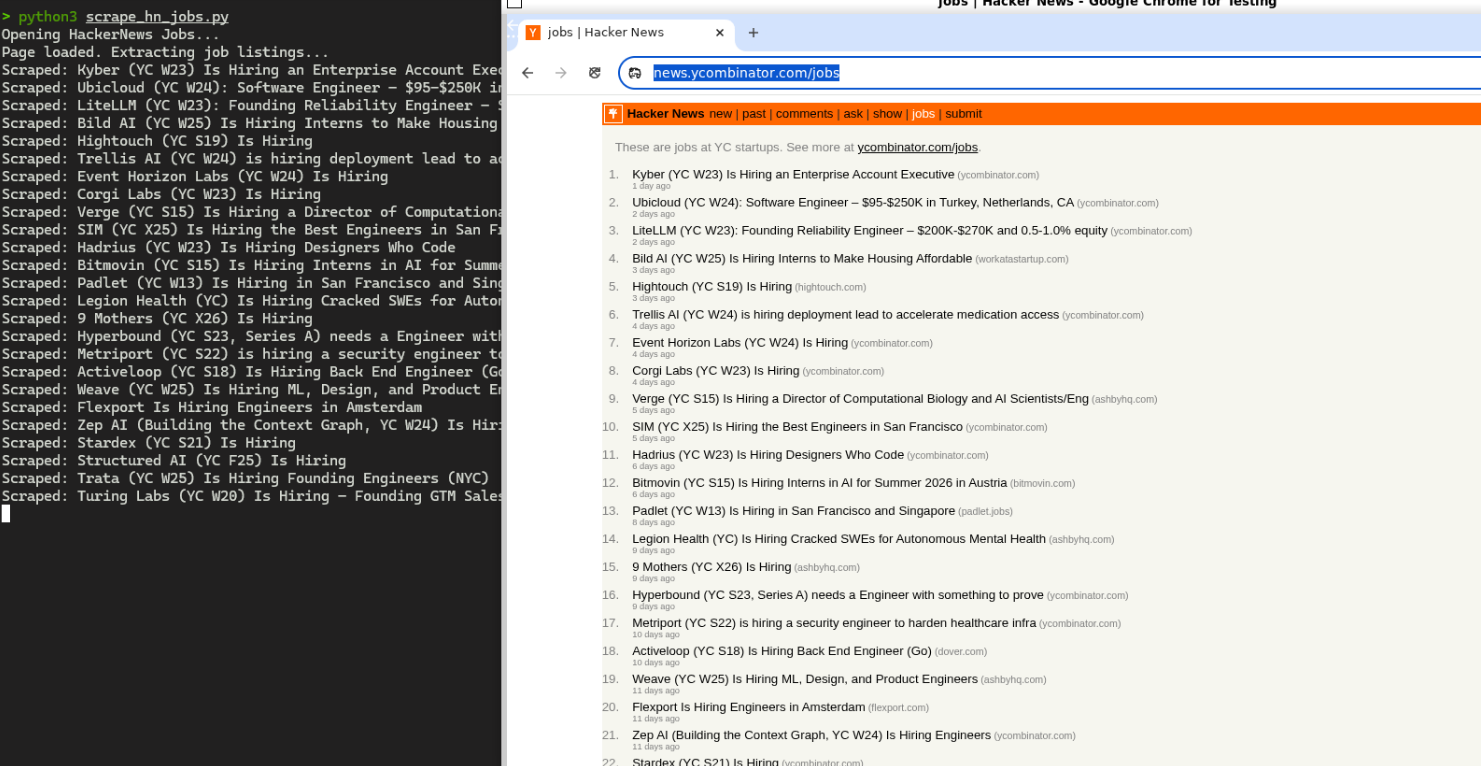Click 'Scraped: Trata (YC W25)' line in terminal
This screenshot has height=766, width=1481.
point(245,478)
